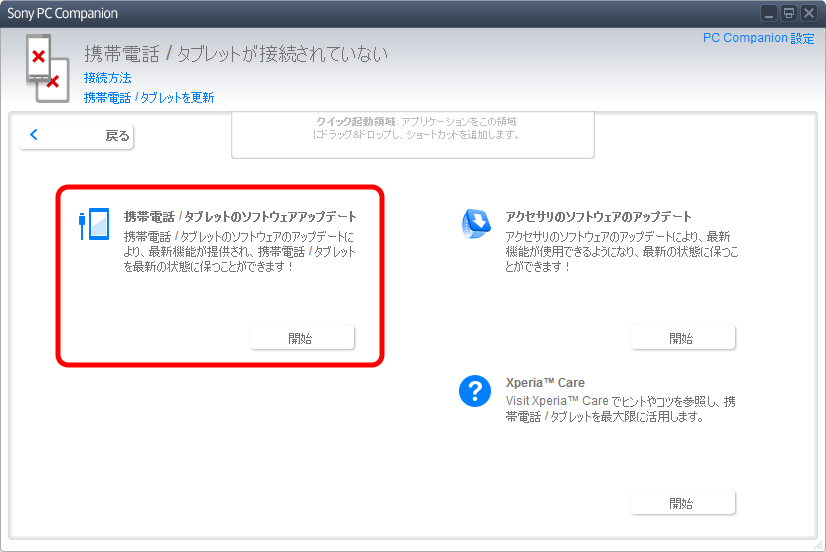Click the back arrow chevron icon
Viewport: 826px width, 552px height.
[x=34, y=135]
